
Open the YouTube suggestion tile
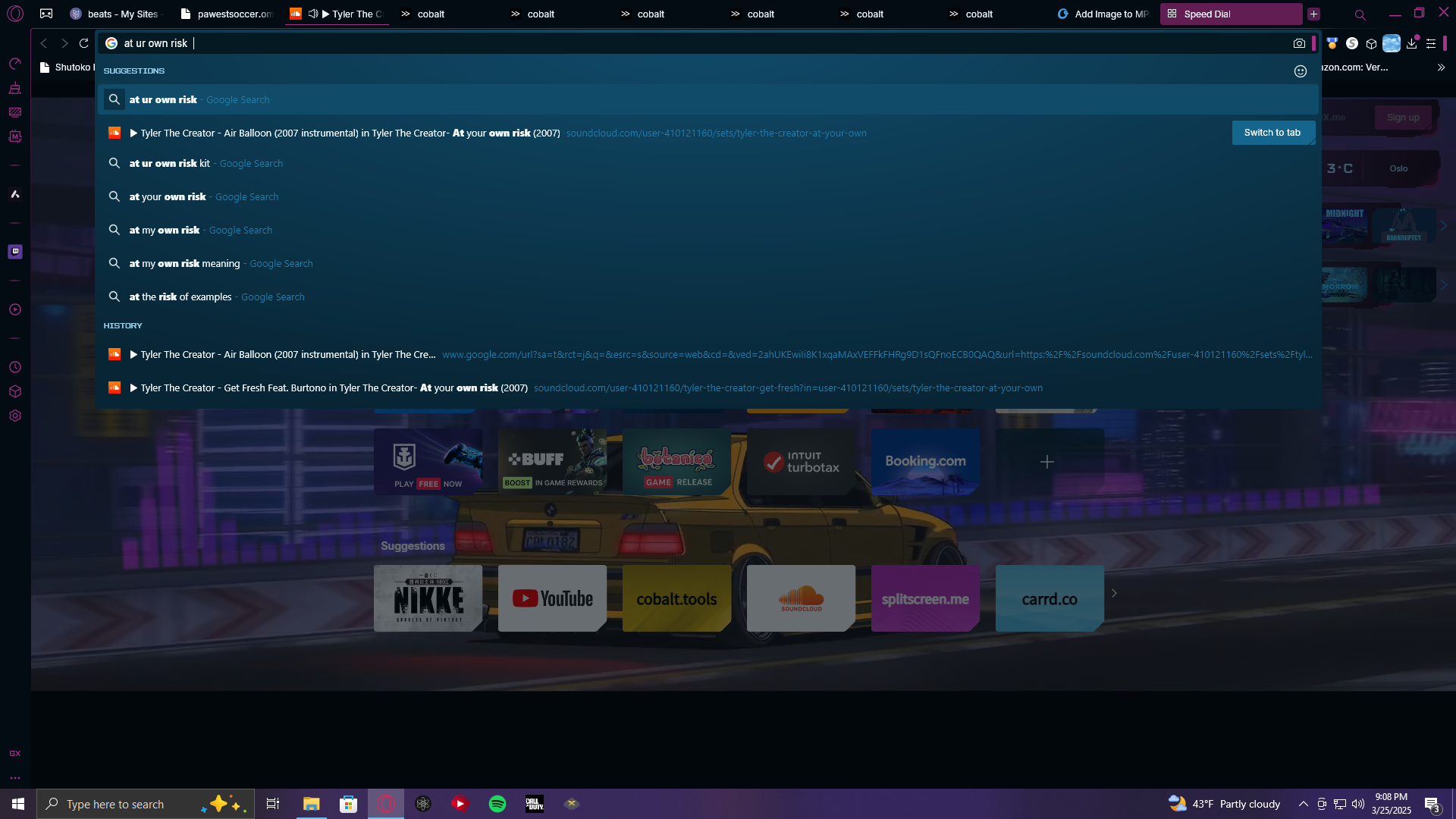tap(552, 598)
